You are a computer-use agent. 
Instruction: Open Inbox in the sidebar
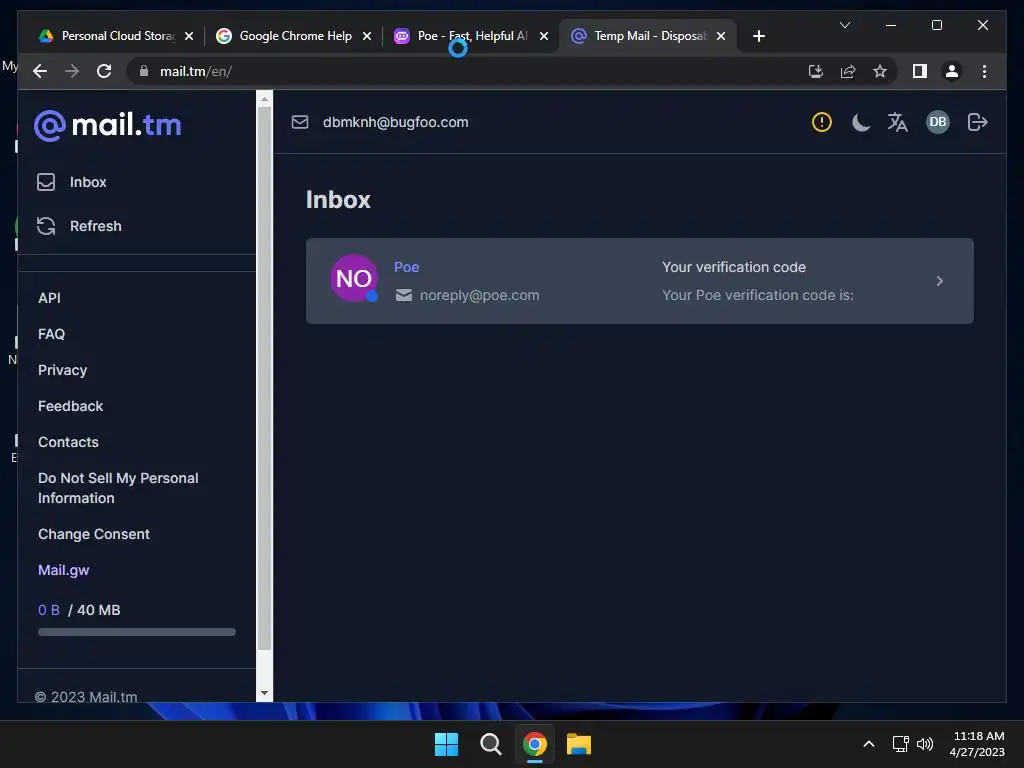click(x=72, y=182)
